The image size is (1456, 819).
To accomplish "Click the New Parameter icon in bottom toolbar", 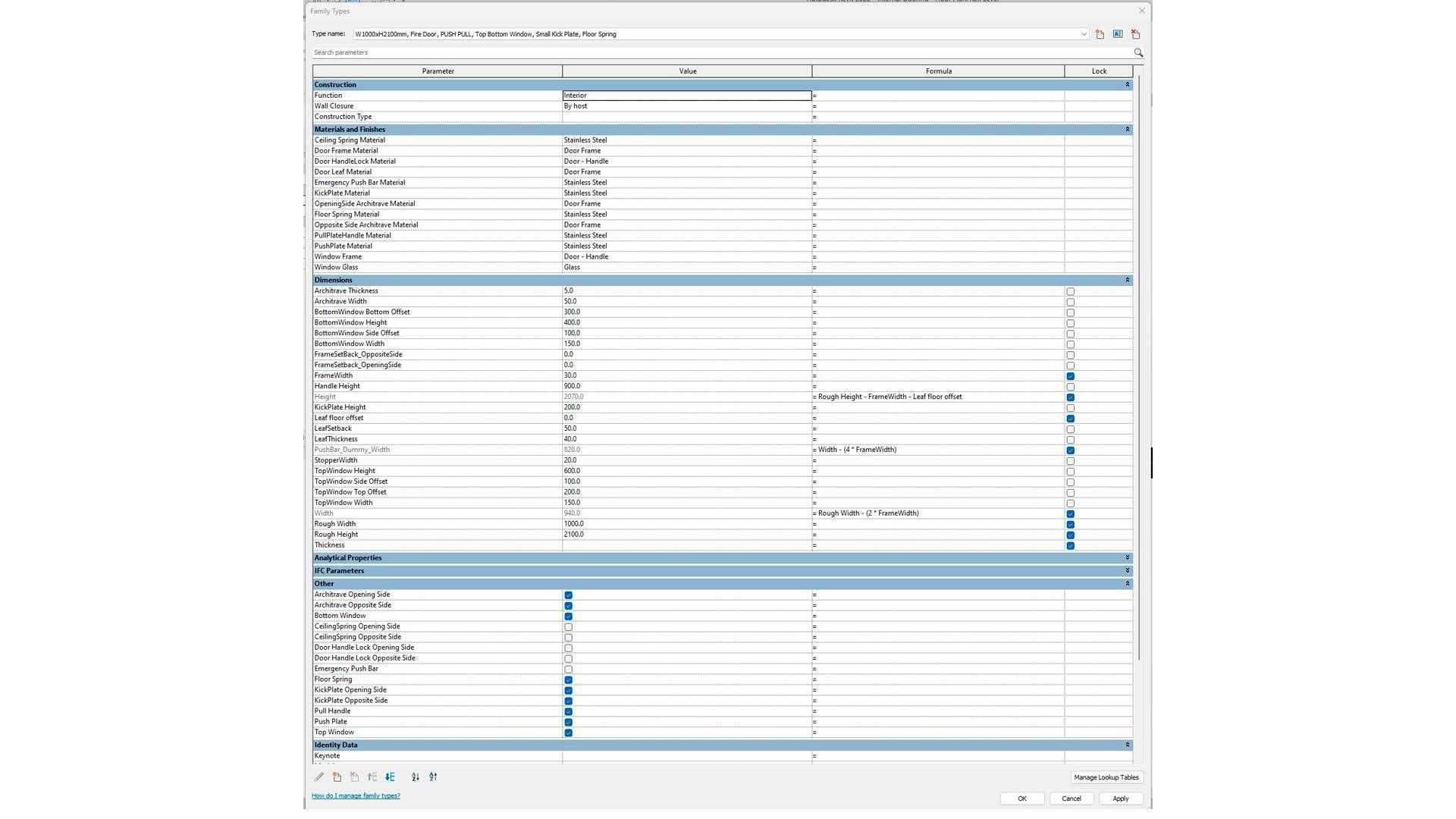I will click(x=337, y=777).
